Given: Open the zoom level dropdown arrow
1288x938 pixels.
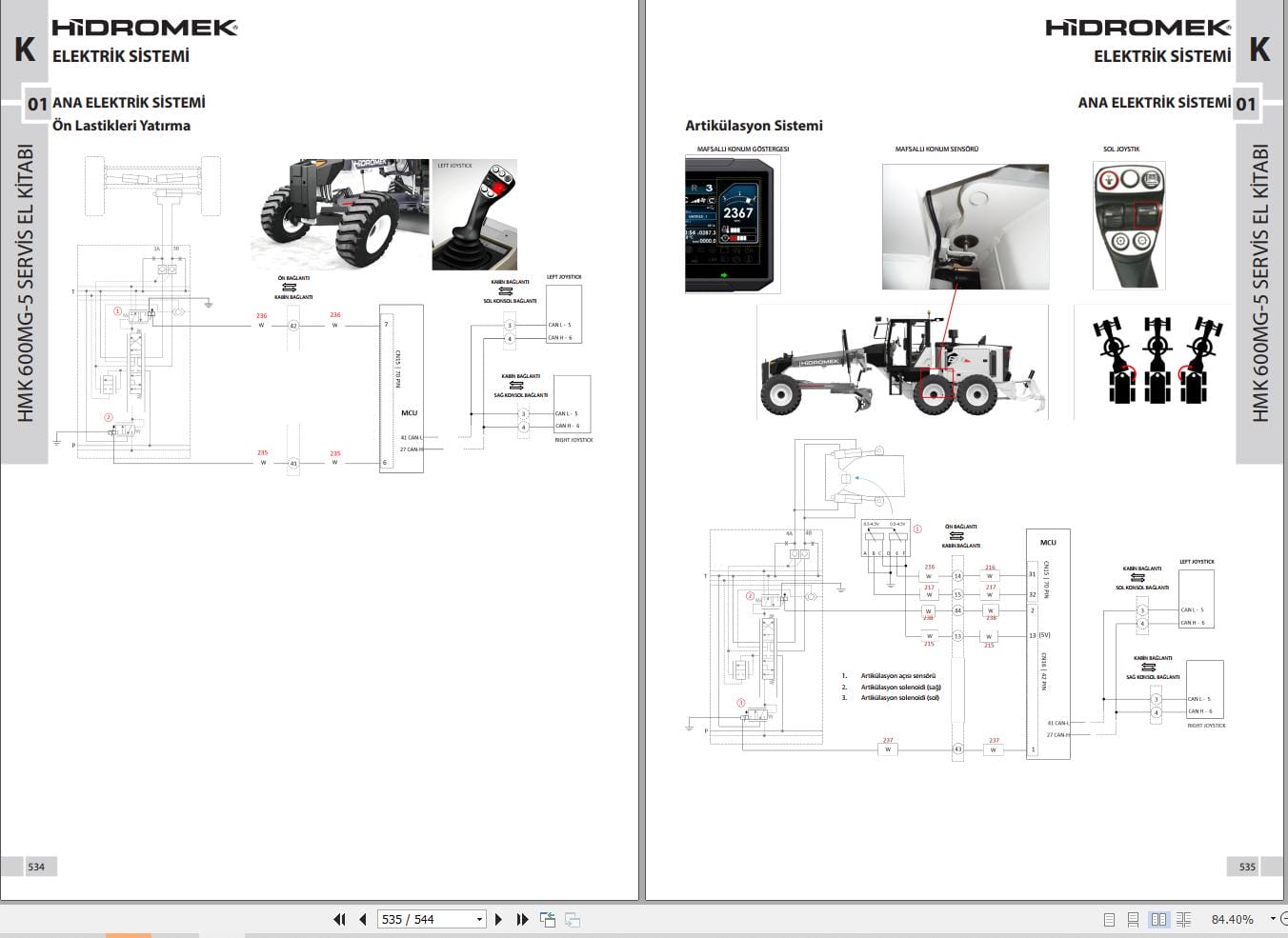Looking at the screenshot, I should [1273, 919].
